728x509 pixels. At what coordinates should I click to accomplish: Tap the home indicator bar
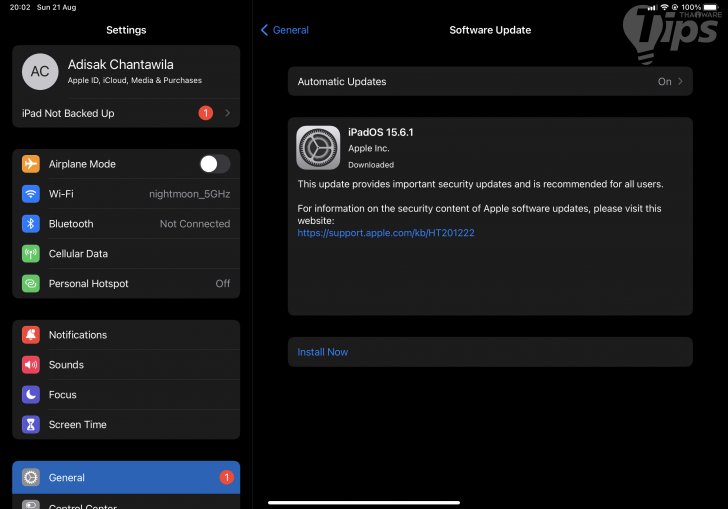coord(364,502)
